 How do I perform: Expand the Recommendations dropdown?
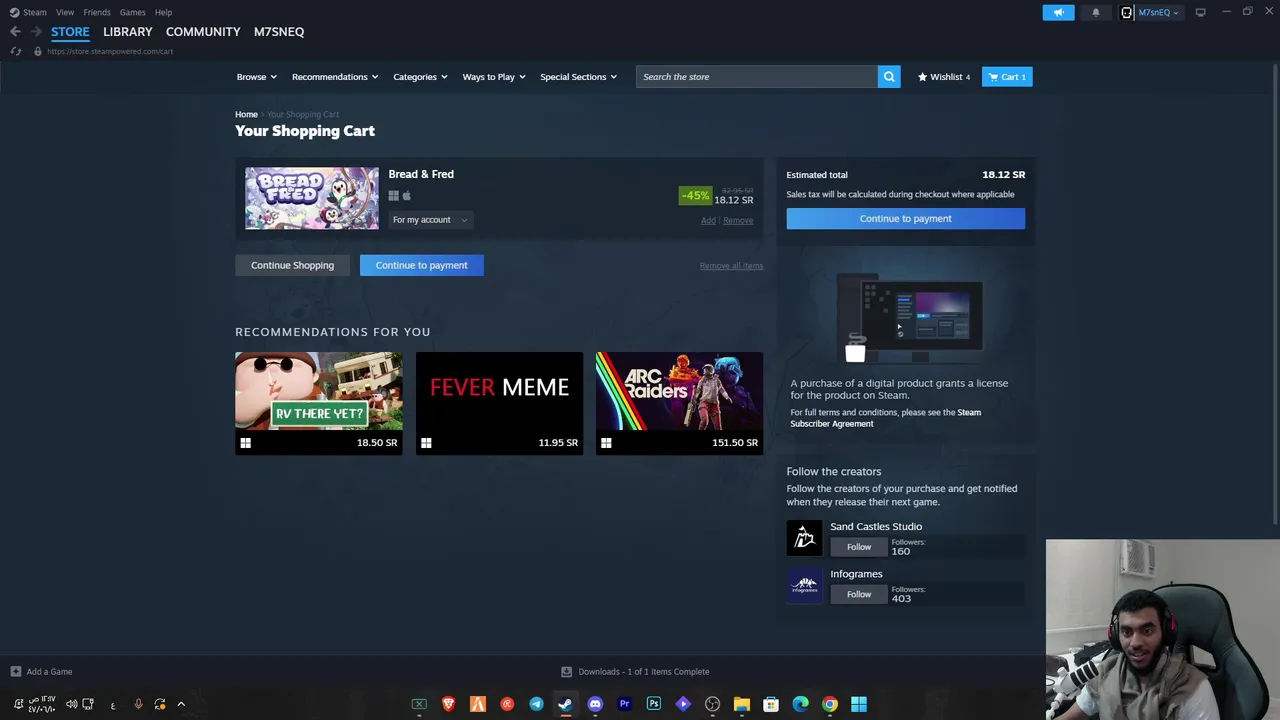335,77
